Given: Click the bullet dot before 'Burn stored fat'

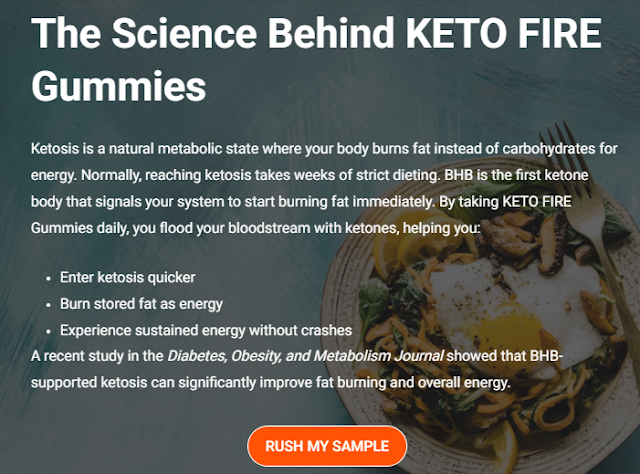Looking at the screenshot, I should click(x=49, y=305).
